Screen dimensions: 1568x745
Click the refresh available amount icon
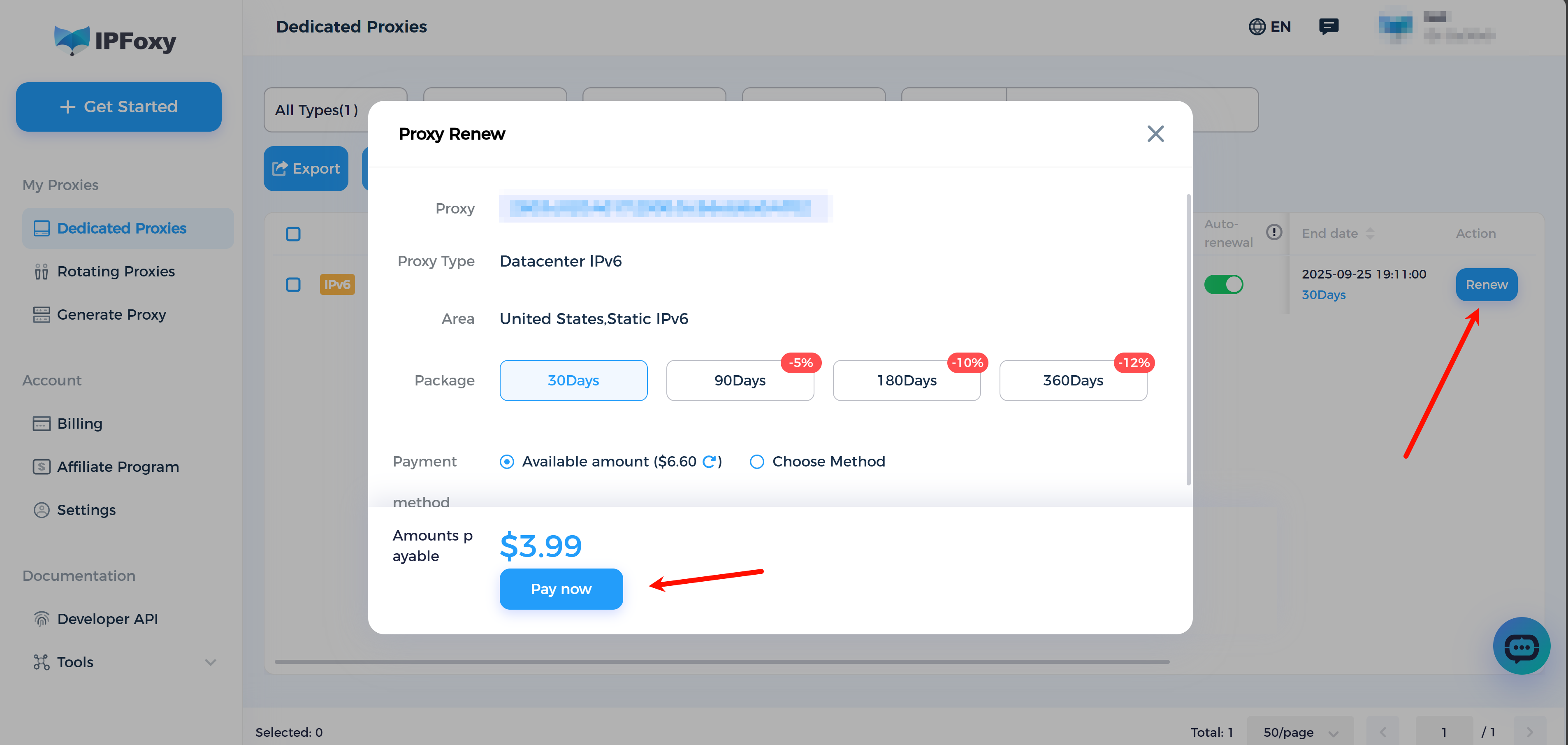click(709, 462)
